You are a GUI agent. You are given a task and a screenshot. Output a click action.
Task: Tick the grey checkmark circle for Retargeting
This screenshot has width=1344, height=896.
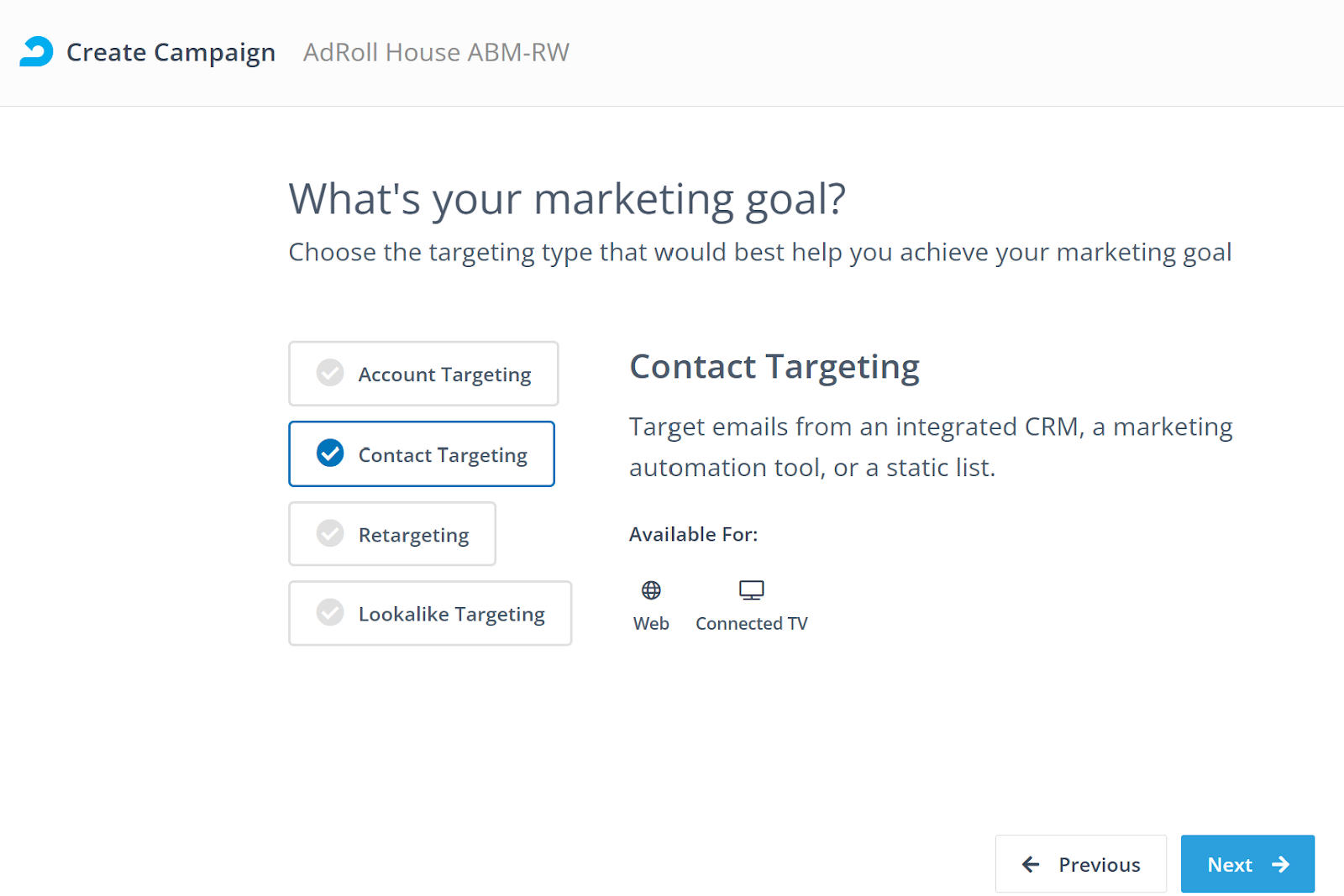tap(330, 533)
